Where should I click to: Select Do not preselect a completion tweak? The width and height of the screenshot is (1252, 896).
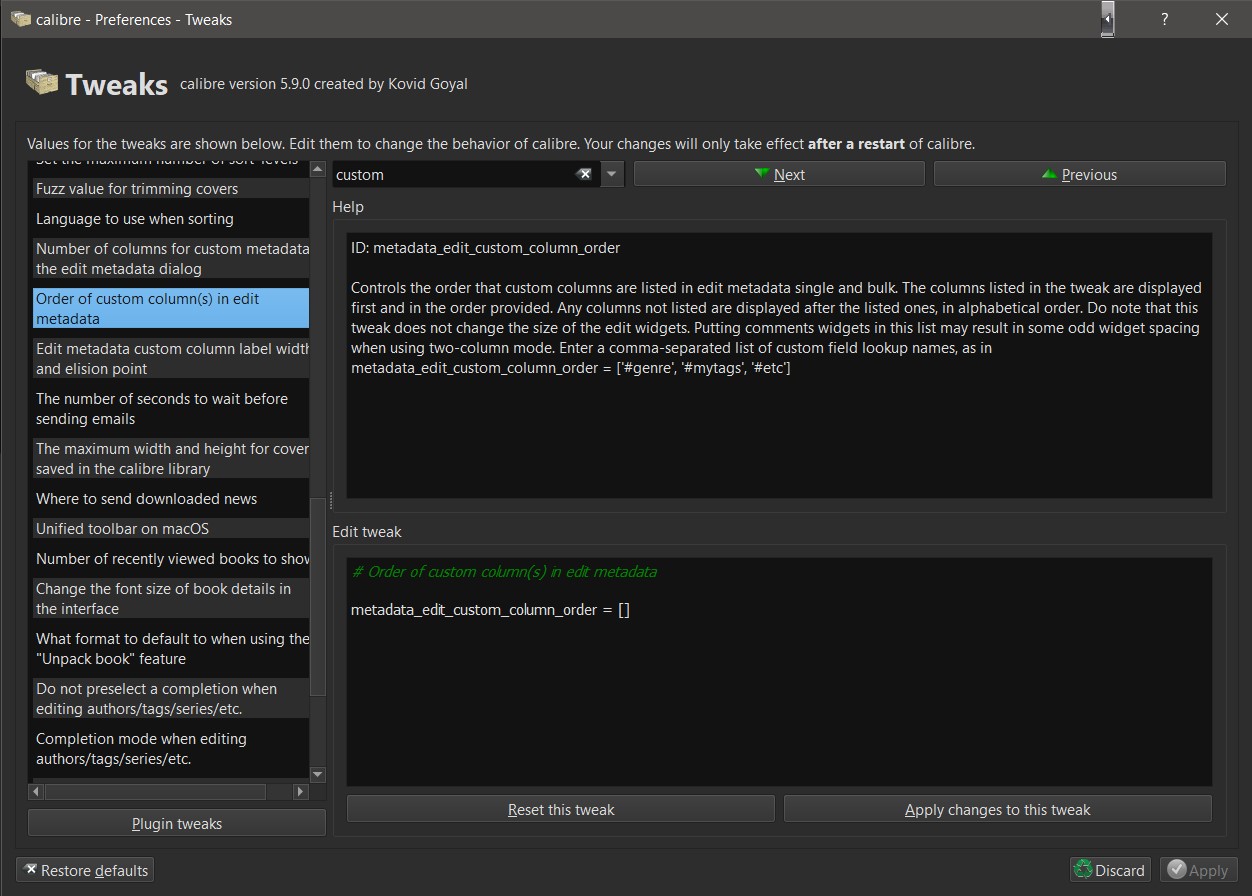click(x=170, y=699)
